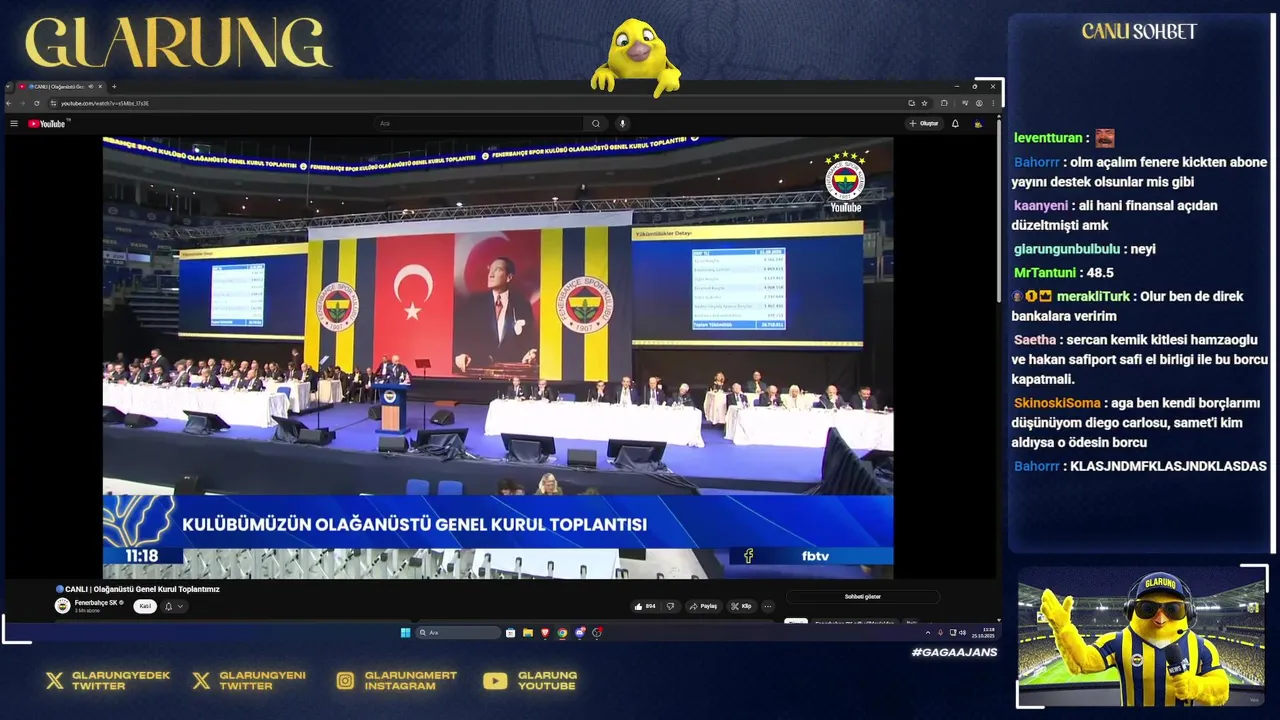
Task: Click the username Saetha in the chat
Action: 1035,340
